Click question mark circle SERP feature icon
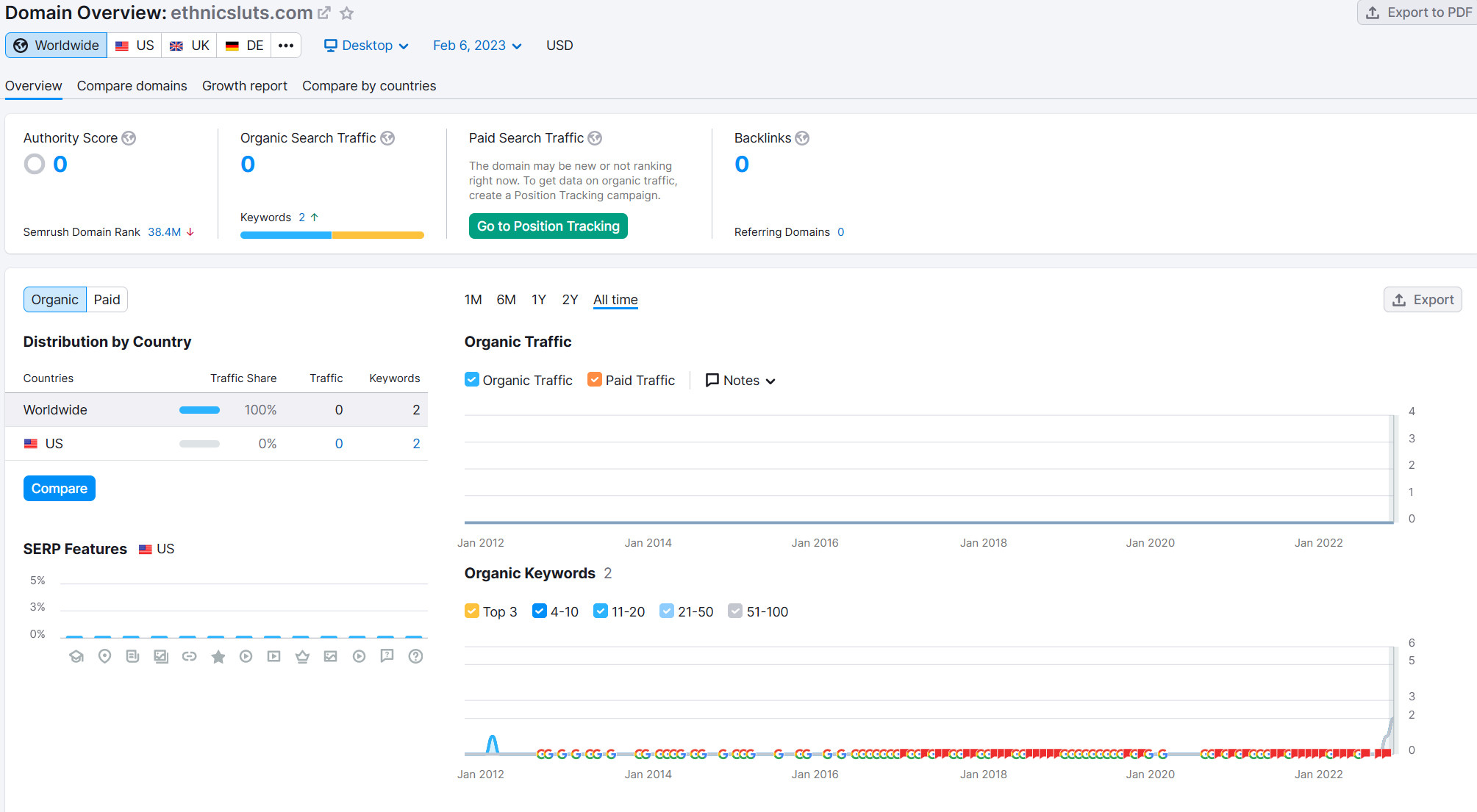This screenshot has width=1477, height=812. click(x=415, y=656)
